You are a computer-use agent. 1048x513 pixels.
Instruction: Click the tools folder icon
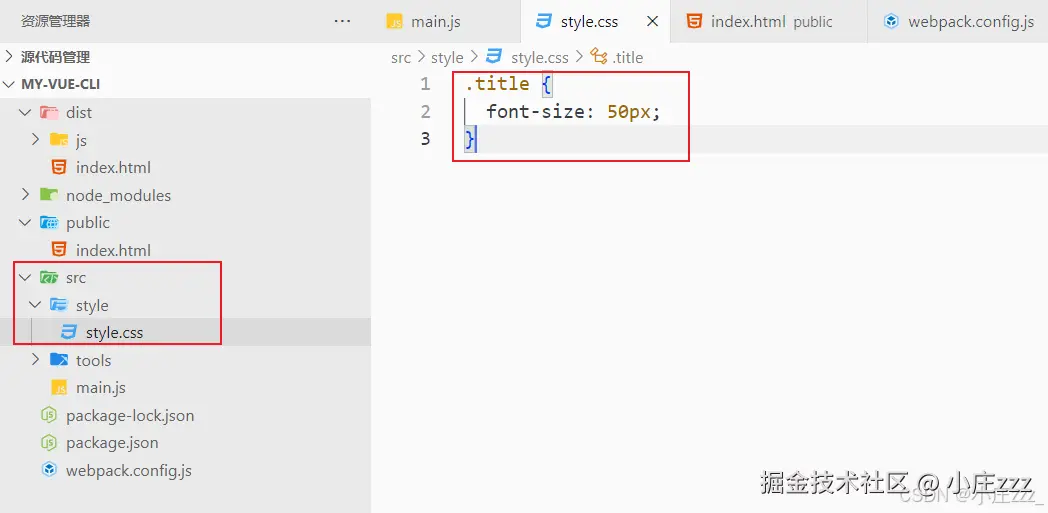59,360
